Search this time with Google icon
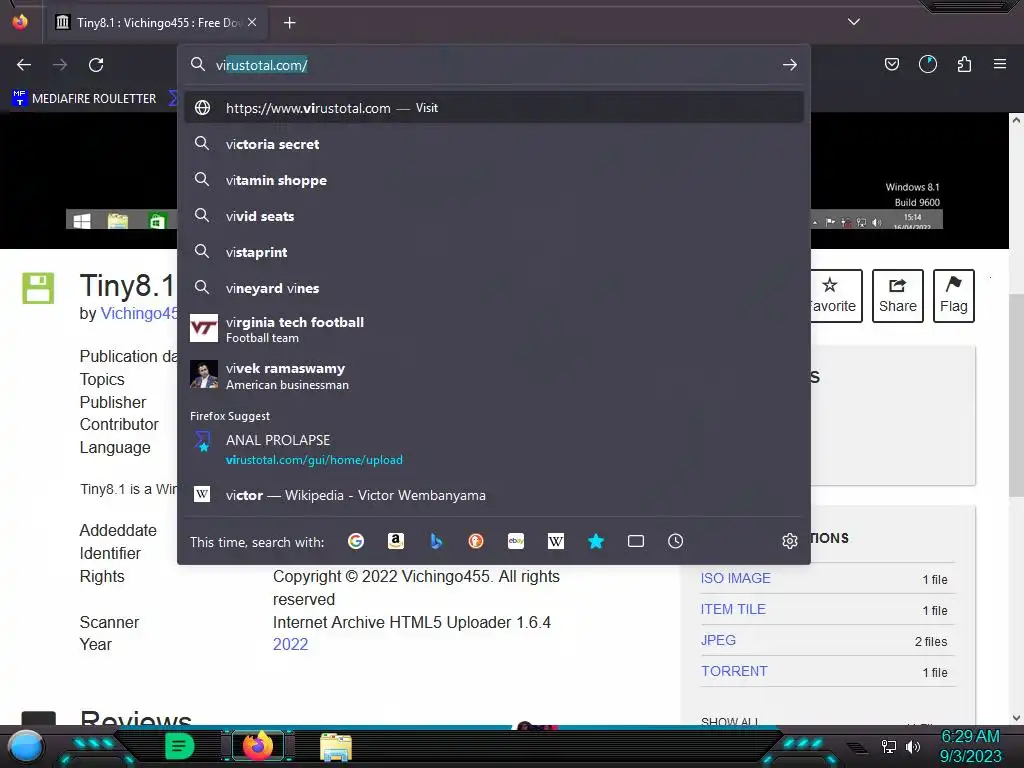1024x768 pixels. 356,541
